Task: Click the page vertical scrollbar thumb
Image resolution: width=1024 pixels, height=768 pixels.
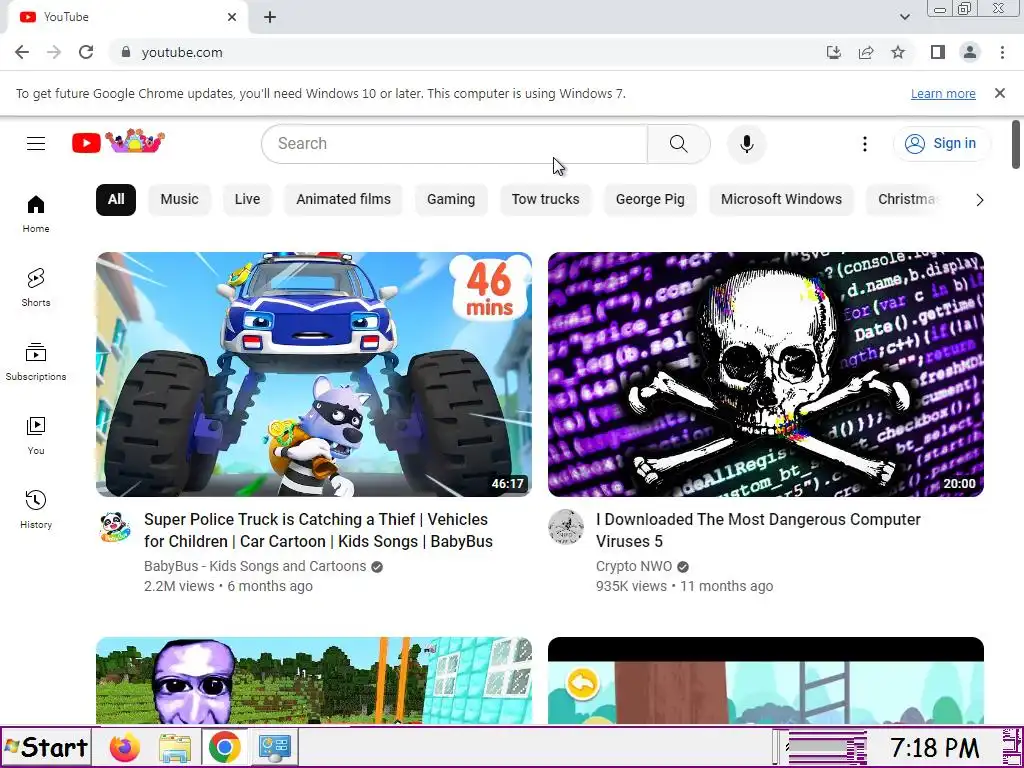Action: [1016, 144]
